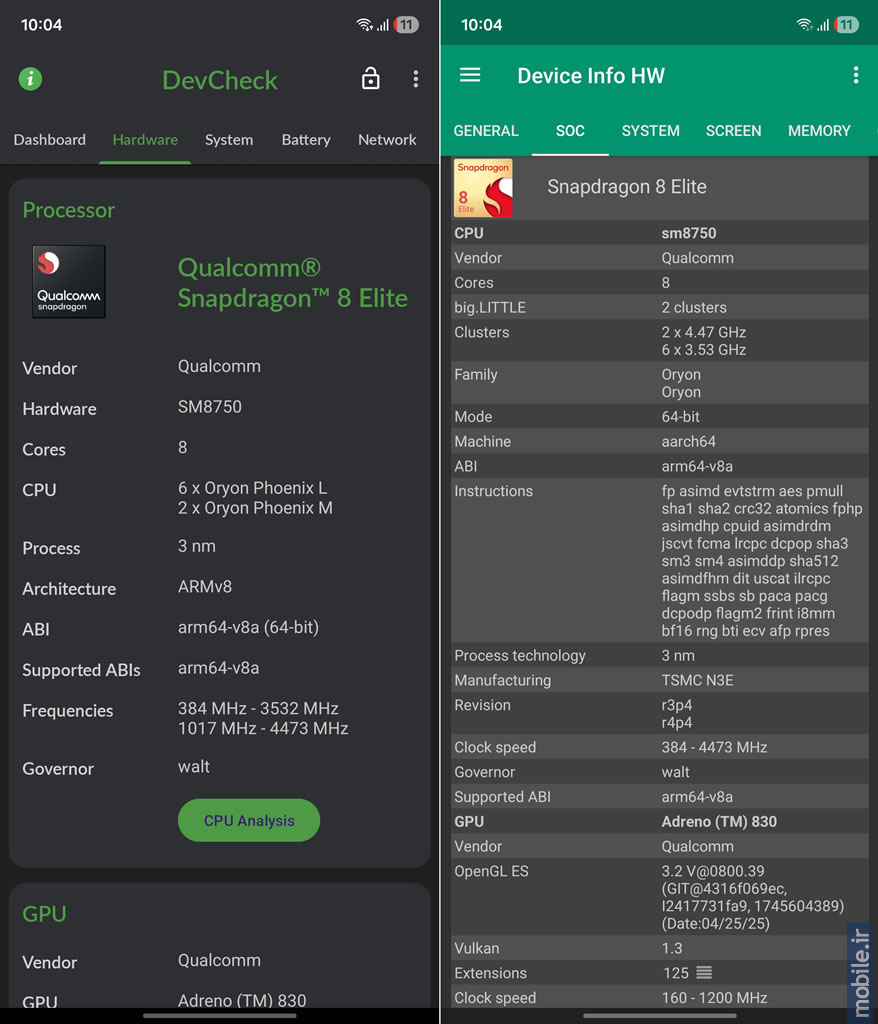Tap the 'Snapdragon 8 Elite' title in SOC tab
878x1024 pixels.
click(626, 187)
